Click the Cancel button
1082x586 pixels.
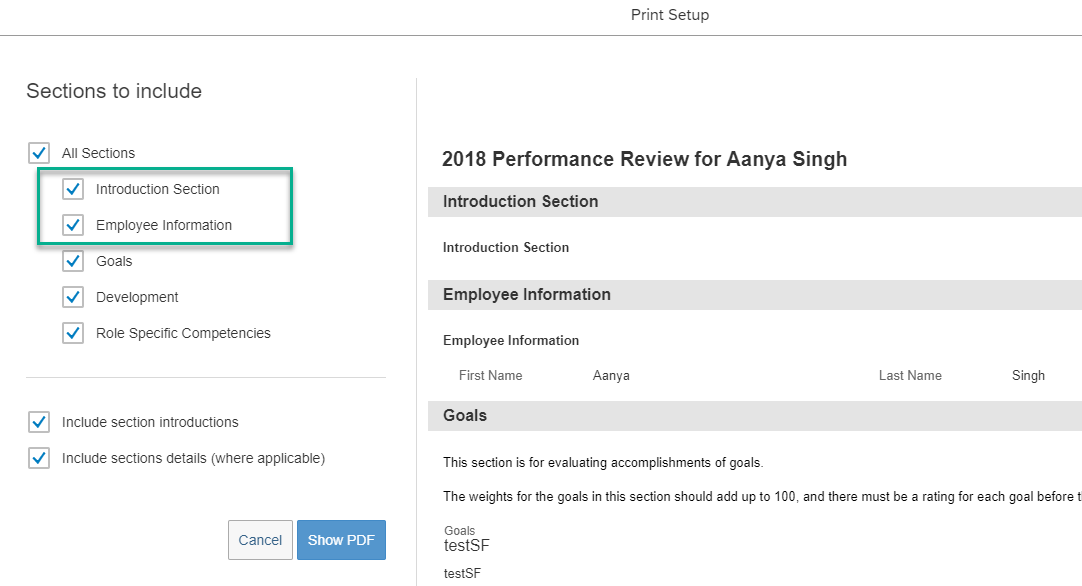click(x=260, y=540)
